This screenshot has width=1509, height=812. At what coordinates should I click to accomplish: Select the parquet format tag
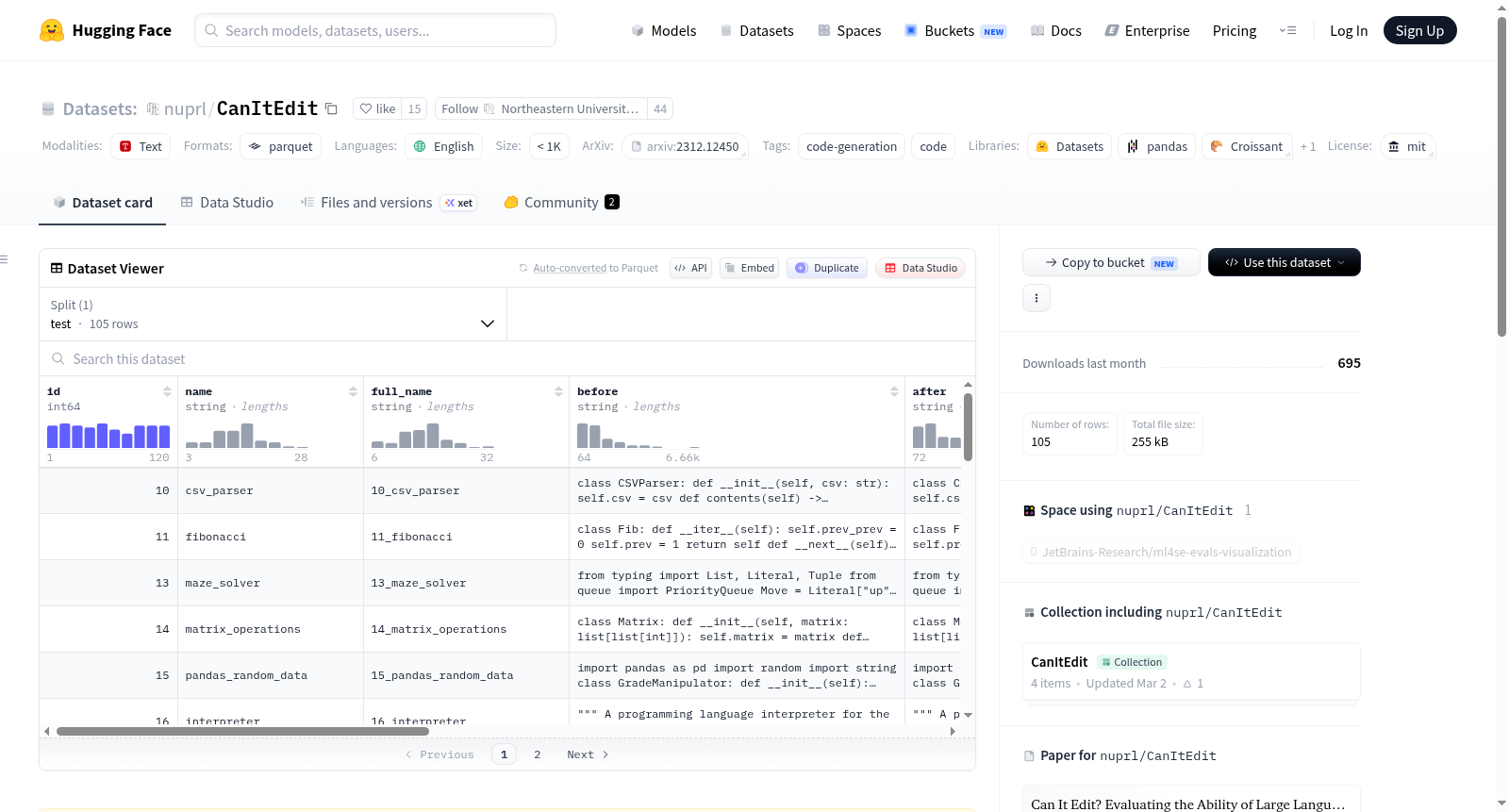tap(281, 146)
